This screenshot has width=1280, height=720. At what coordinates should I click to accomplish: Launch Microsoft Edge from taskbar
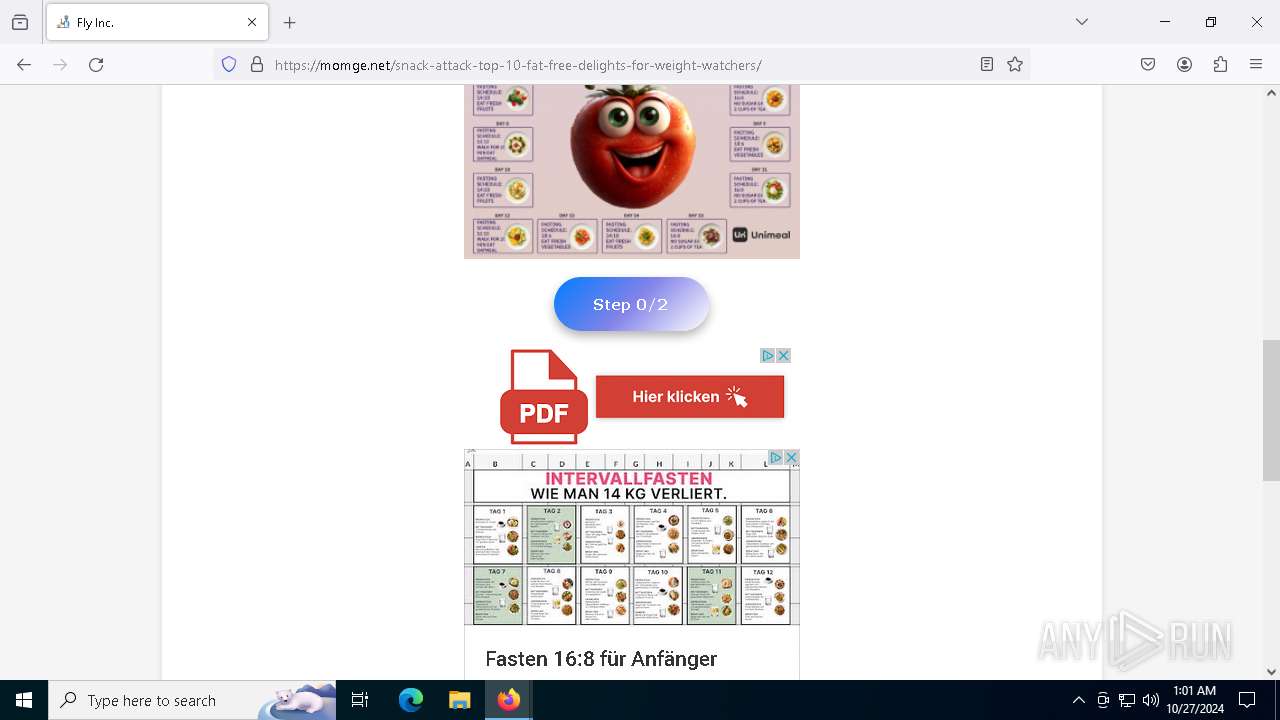point(411,700)
